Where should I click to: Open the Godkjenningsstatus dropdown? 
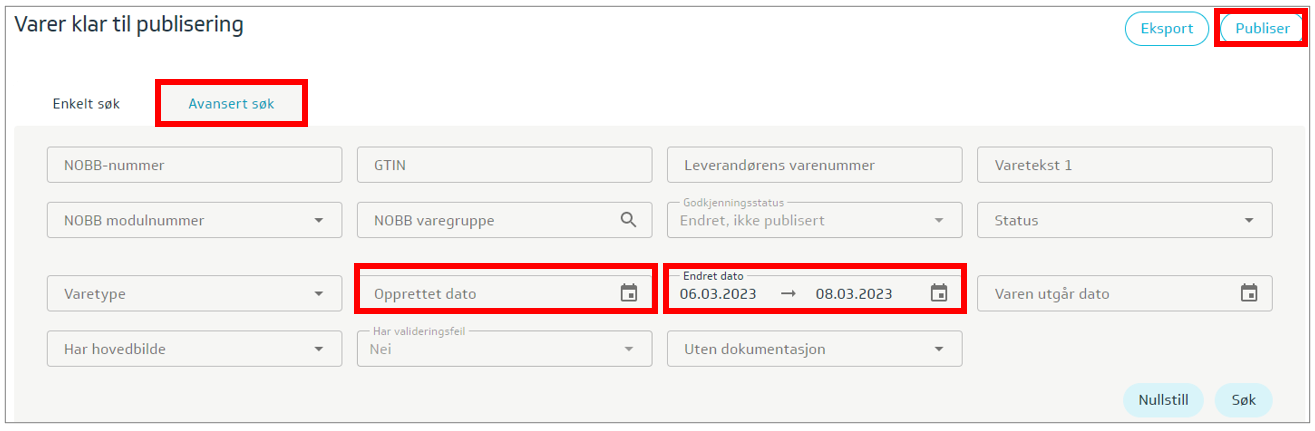(938, 220)
